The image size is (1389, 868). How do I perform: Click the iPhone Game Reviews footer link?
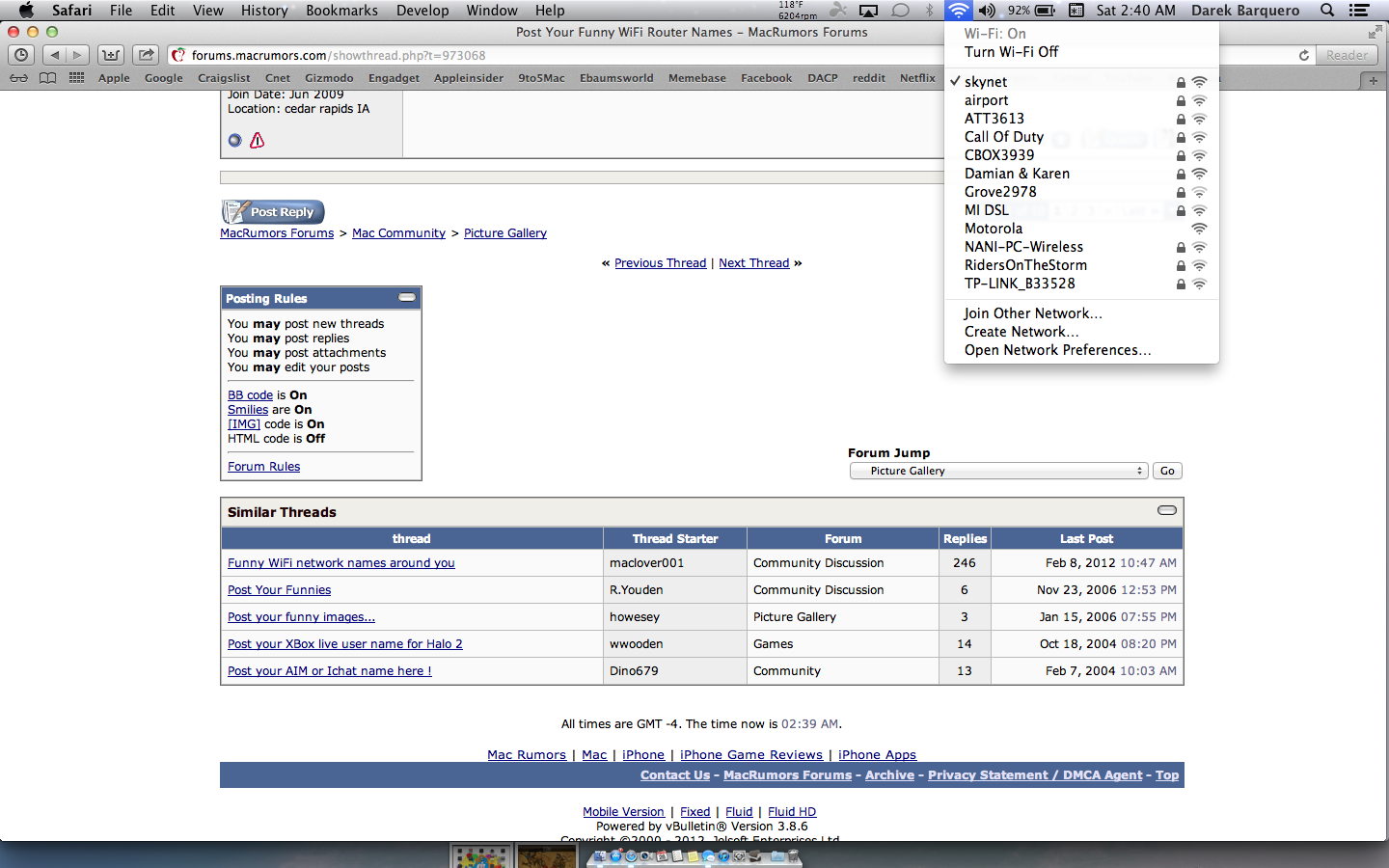click(x=751, y=754)
